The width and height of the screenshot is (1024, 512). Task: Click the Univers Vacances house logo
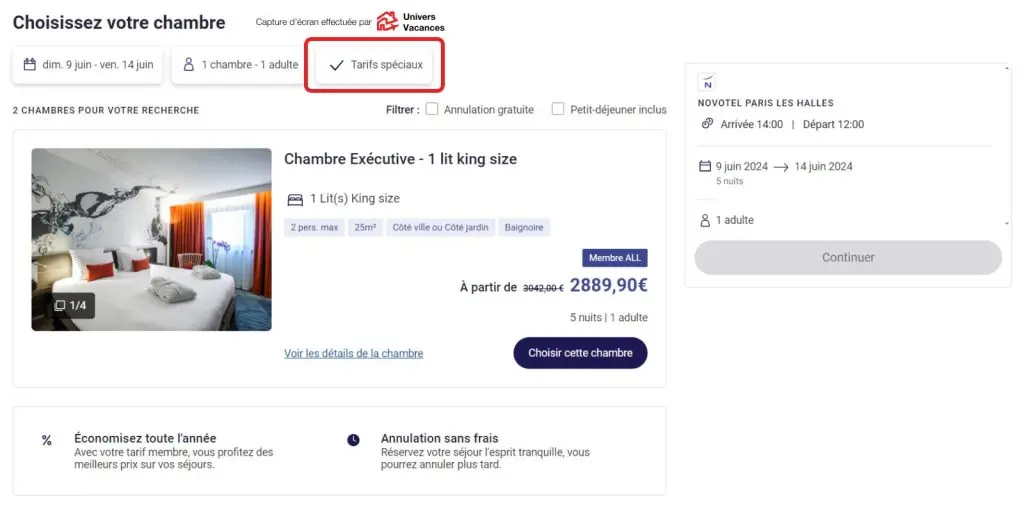point(386,22)
